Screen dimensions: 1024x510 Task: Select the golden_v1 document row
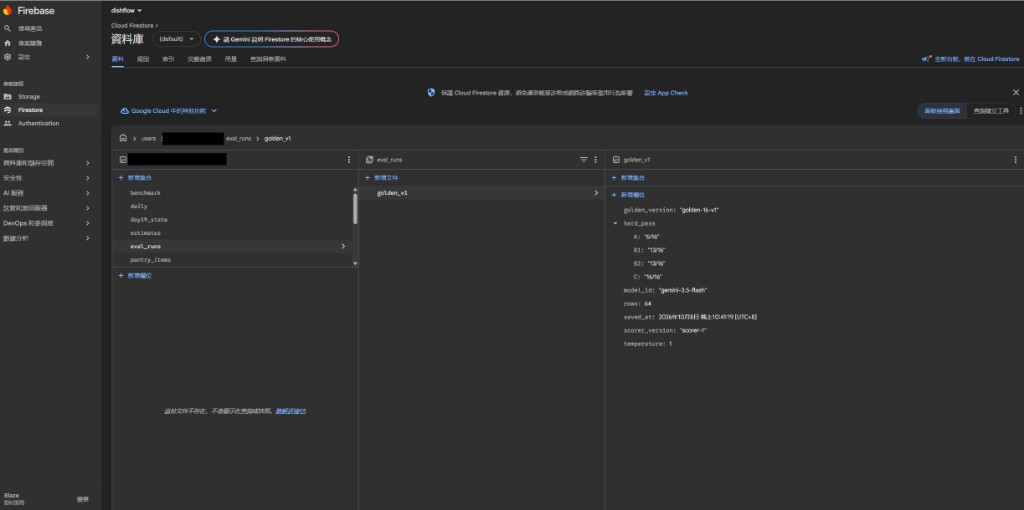coord(481,193)
